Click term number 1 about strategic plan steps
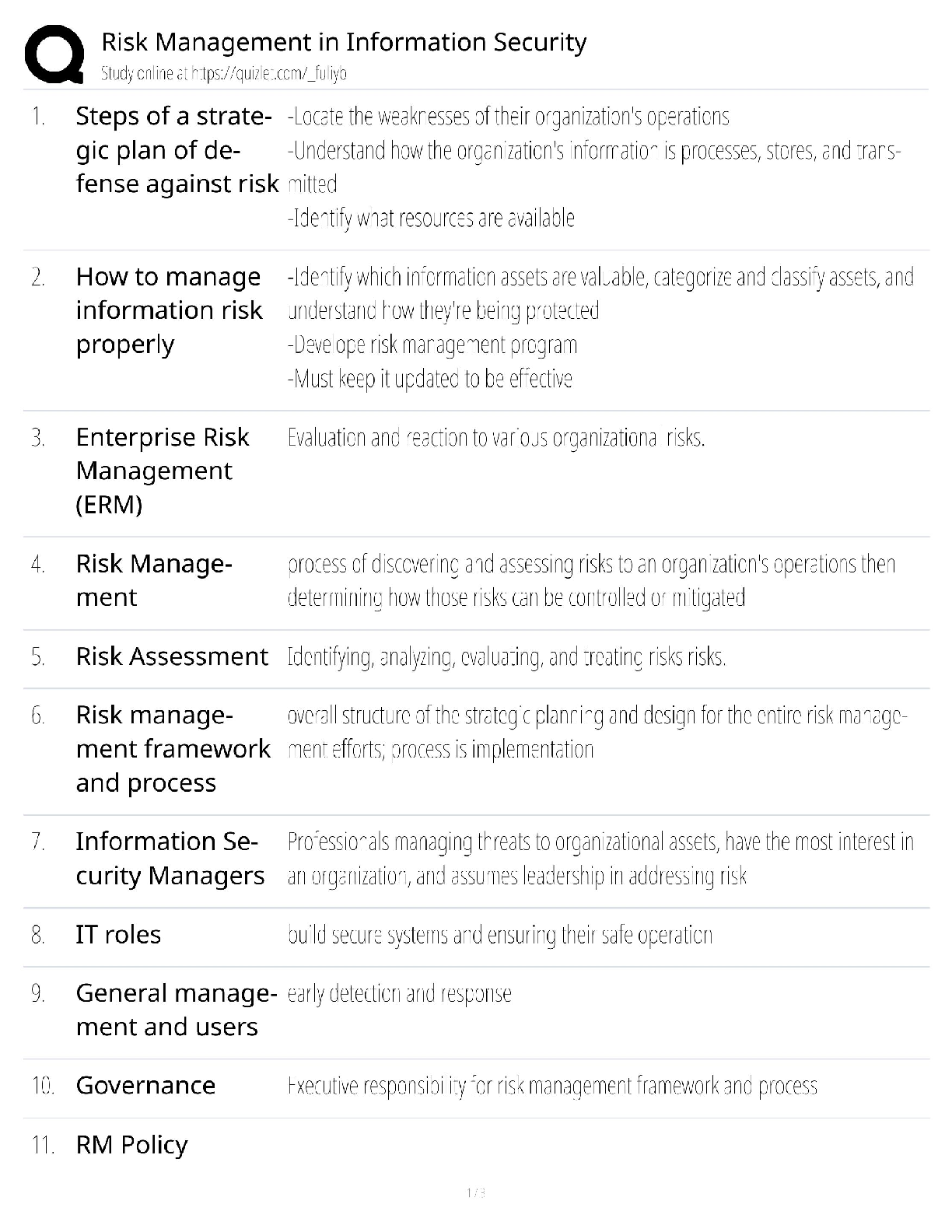The height and width of the screenshot is (1232, 952). [x=176, y=149]
